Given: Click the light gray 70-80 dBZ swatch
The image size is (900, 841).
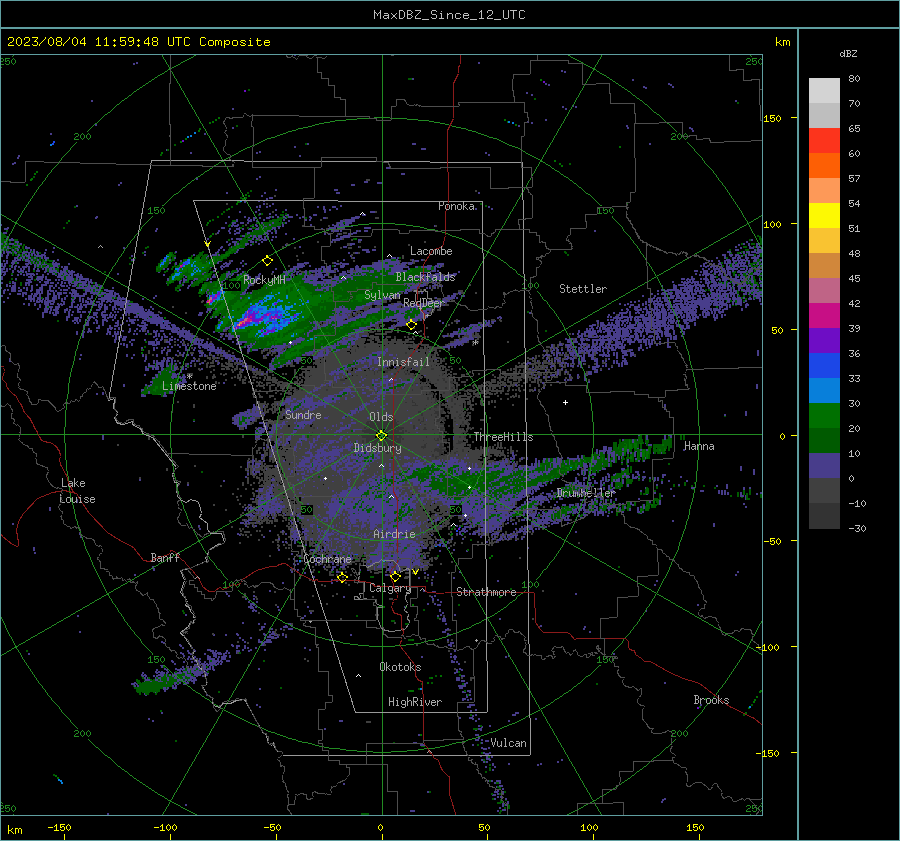Looking at the screenshot, I should [824, 90].
